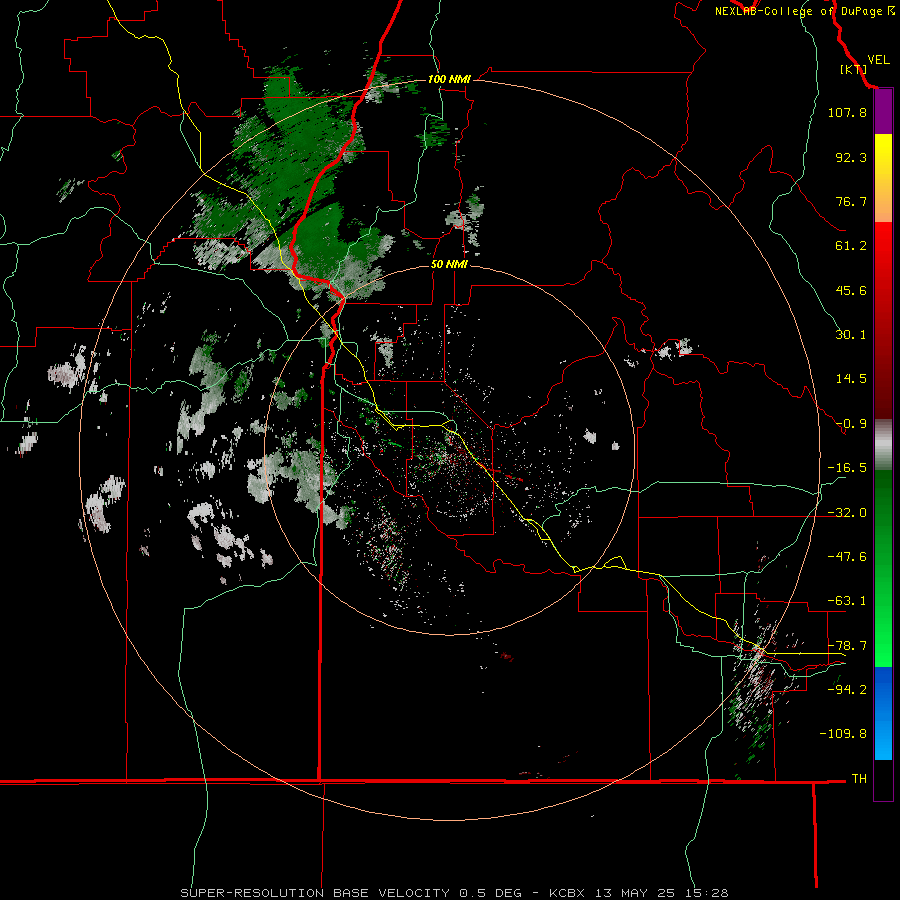Click the NEXLAB-College of DuPage watermark text
This screenshot has width=900, height=900.
(x=804, y=11)
